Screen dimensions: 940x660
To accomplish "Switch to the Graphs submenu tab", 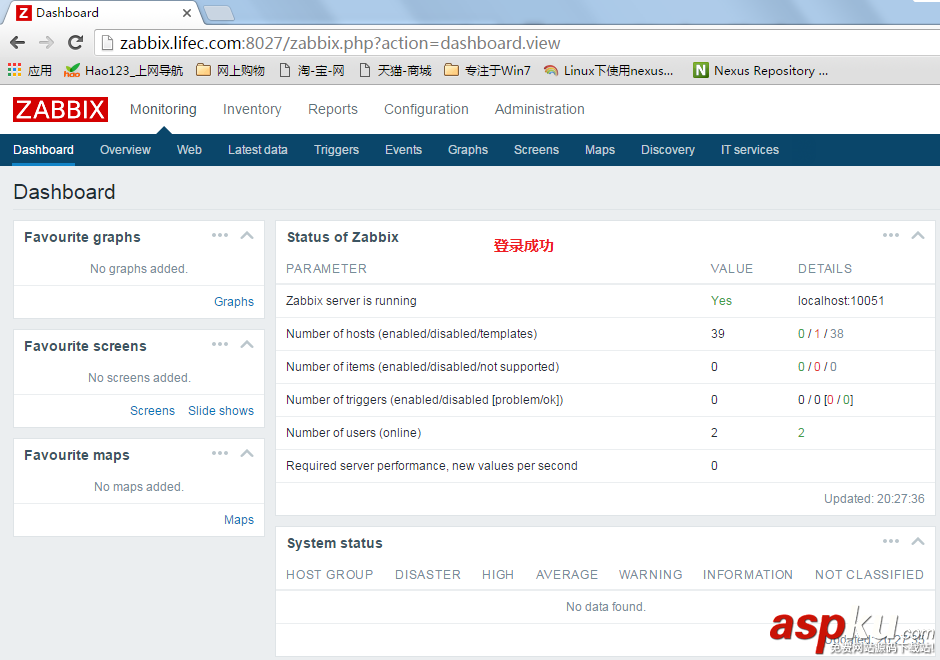I will (468, 150).
